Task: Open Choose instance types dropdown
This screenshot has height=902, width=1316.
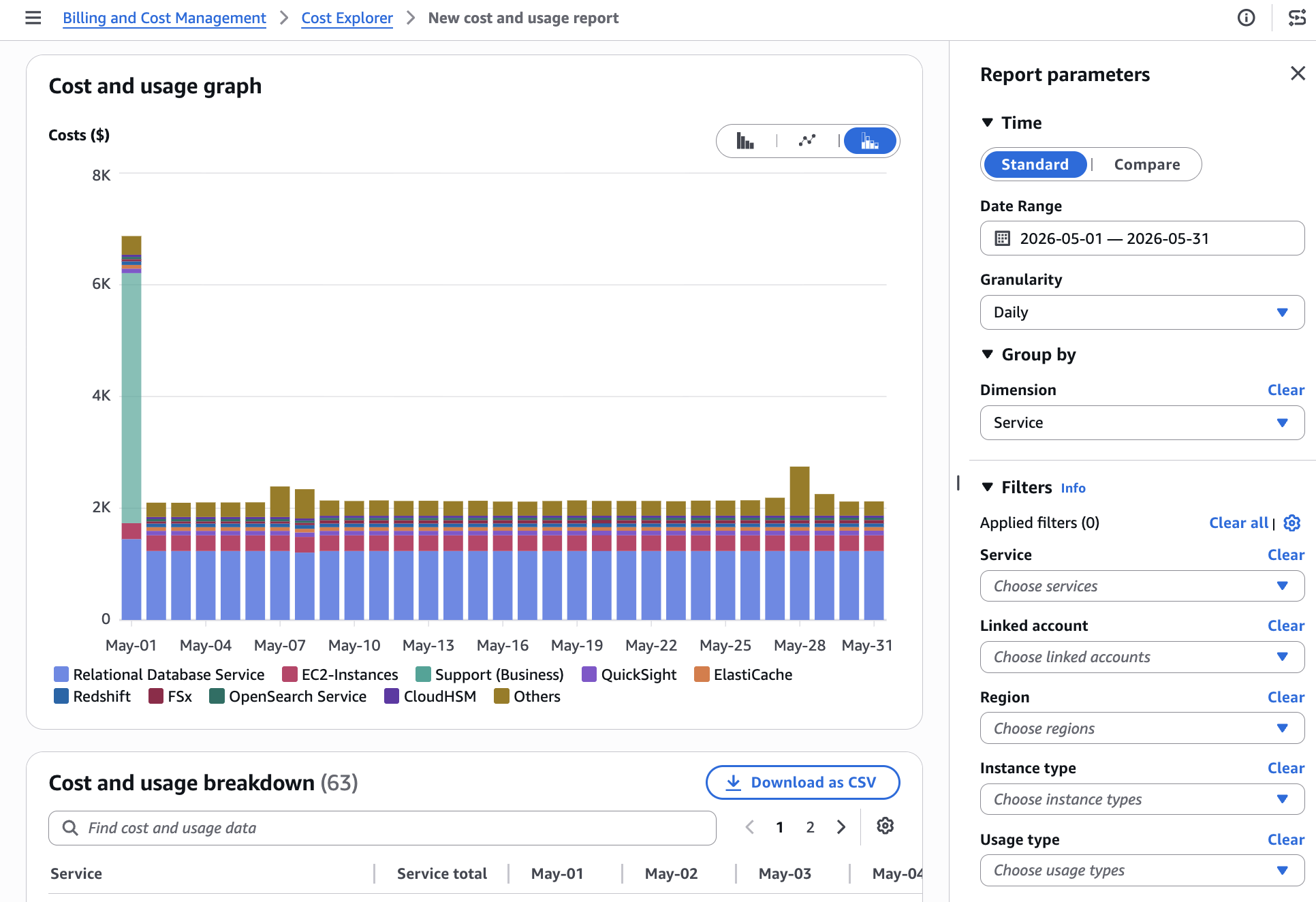Action: pos(1142,799)
